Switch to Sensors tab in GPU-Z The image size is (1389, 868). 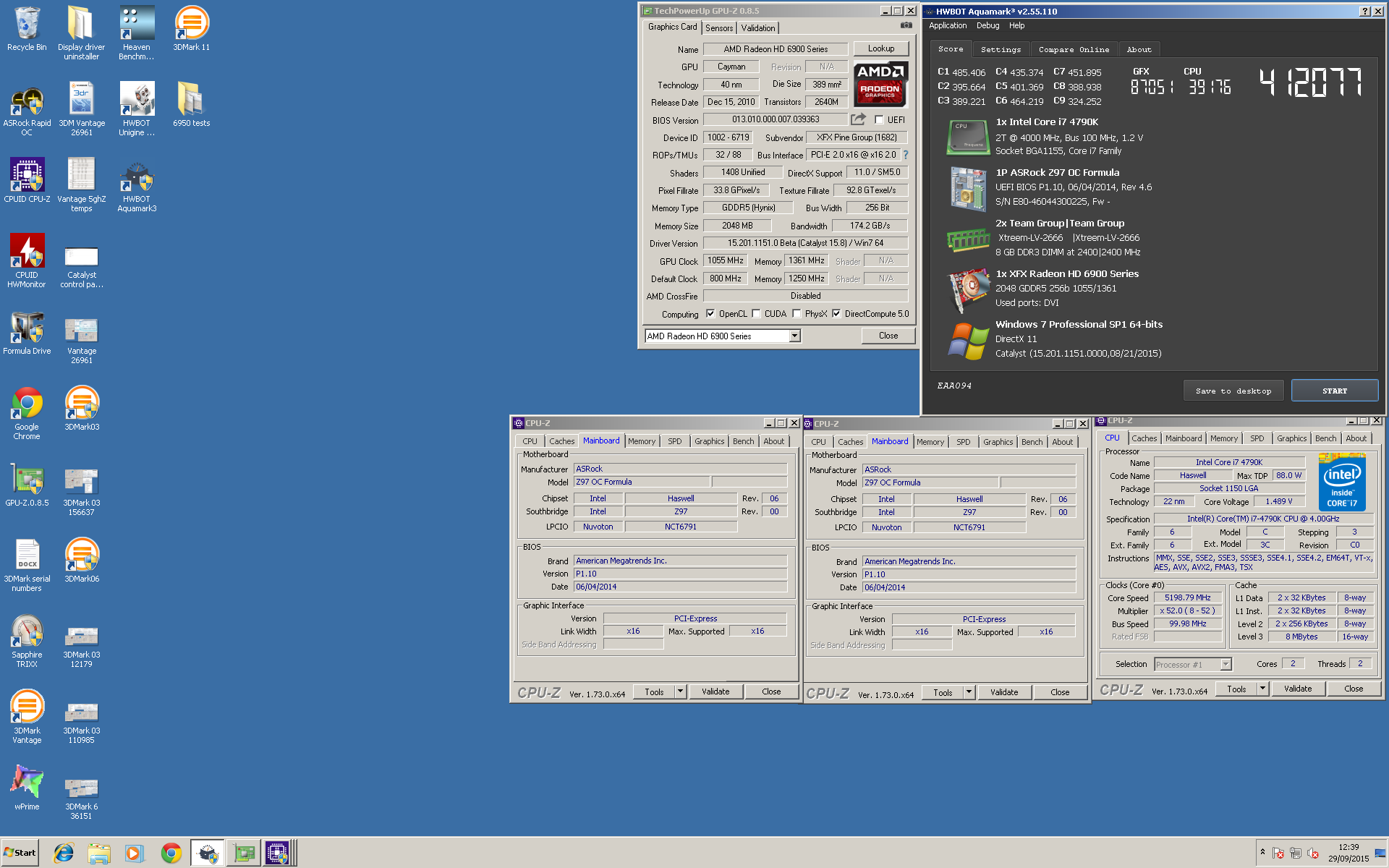pyautogui.click(x=719, y=28)
